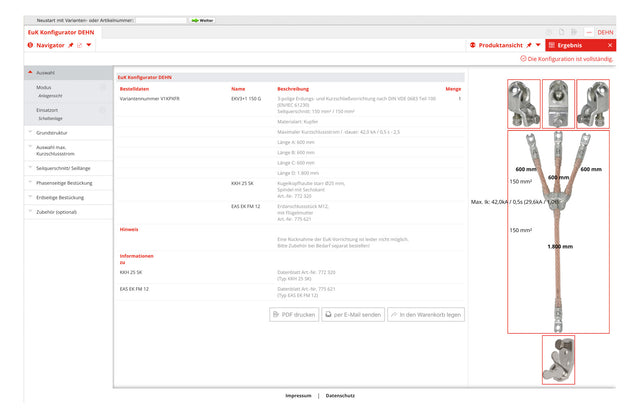Click the faded indicator beside Modus
Screen dimensions: 640x418
pyautogui.click(x=103, y=87)
